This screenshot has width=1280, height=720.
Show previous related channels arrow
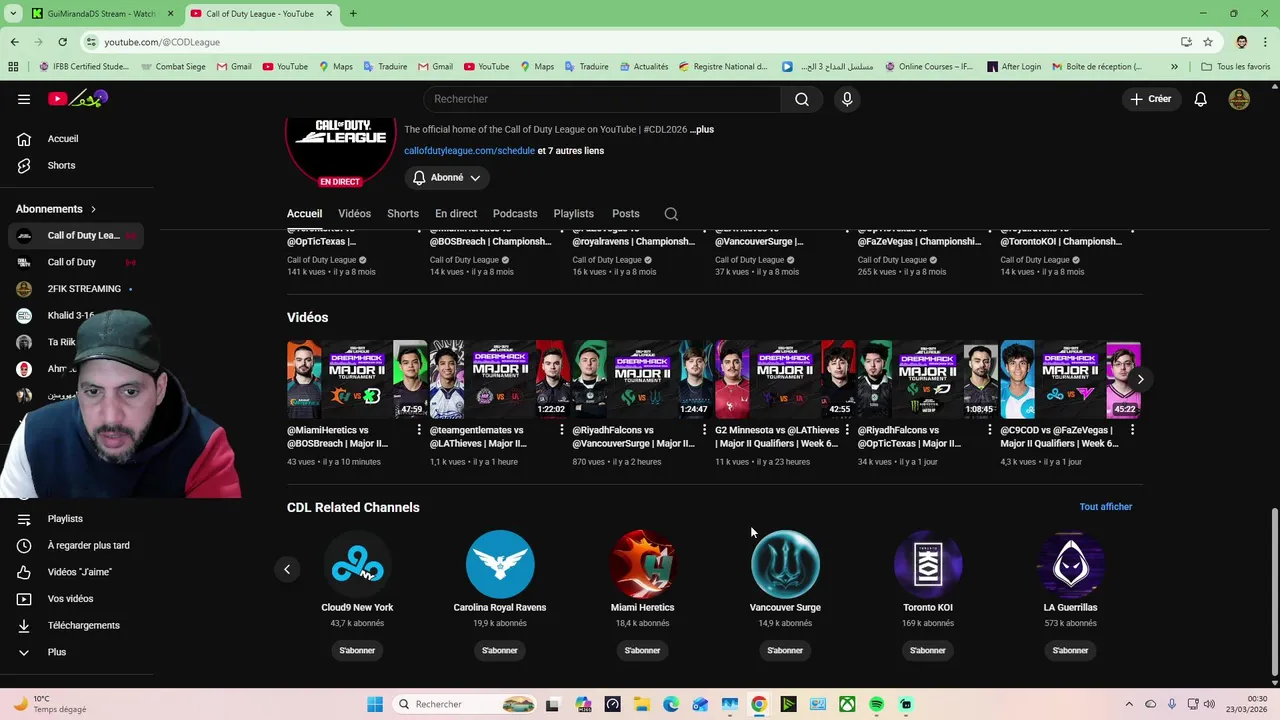[x=286, y=570]
